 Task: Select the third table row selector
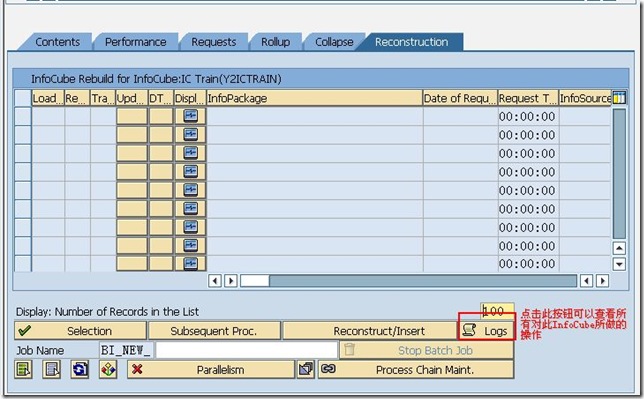[23, 153]
